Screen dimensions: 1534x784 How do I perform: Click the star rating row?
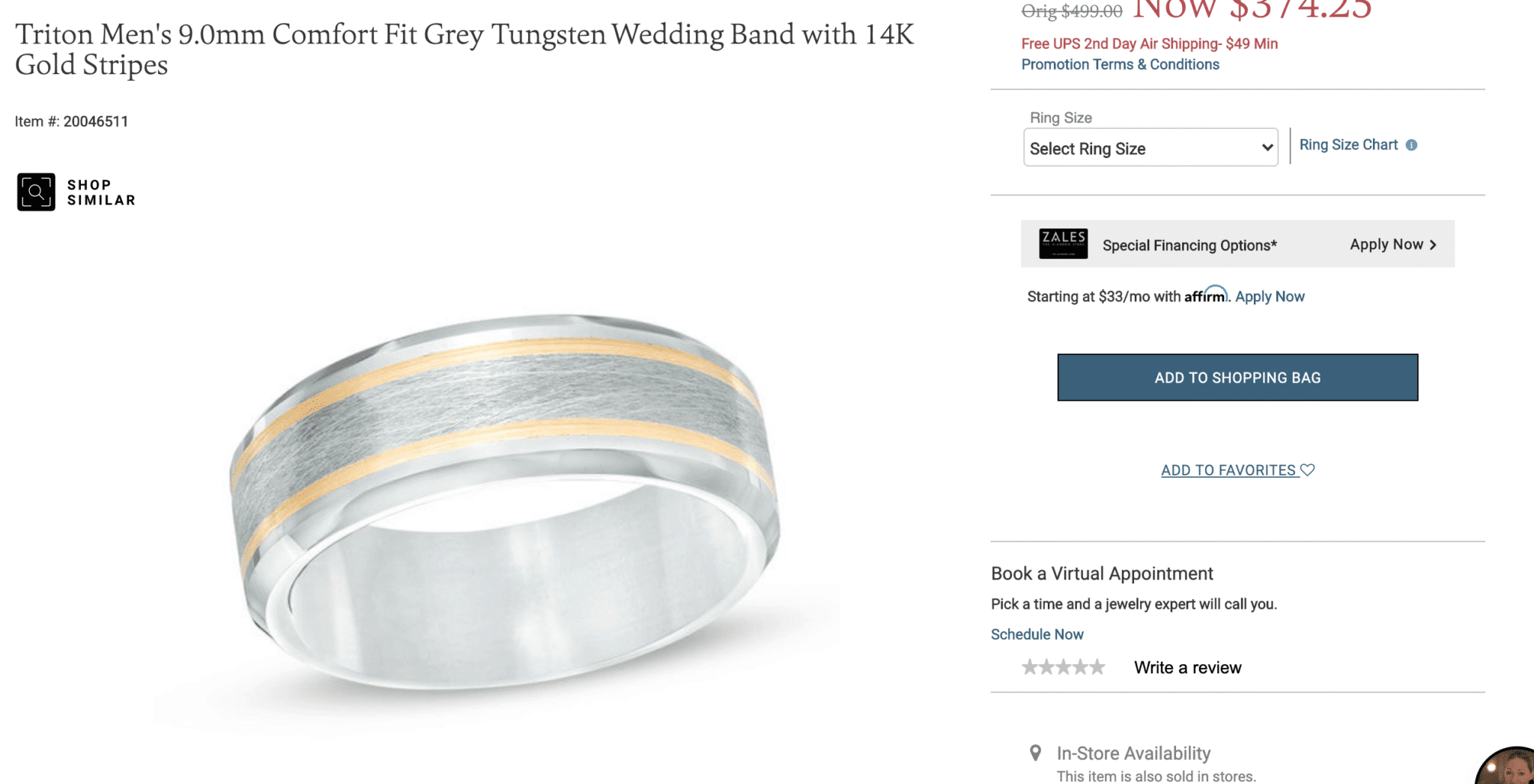coord(1063,666)
